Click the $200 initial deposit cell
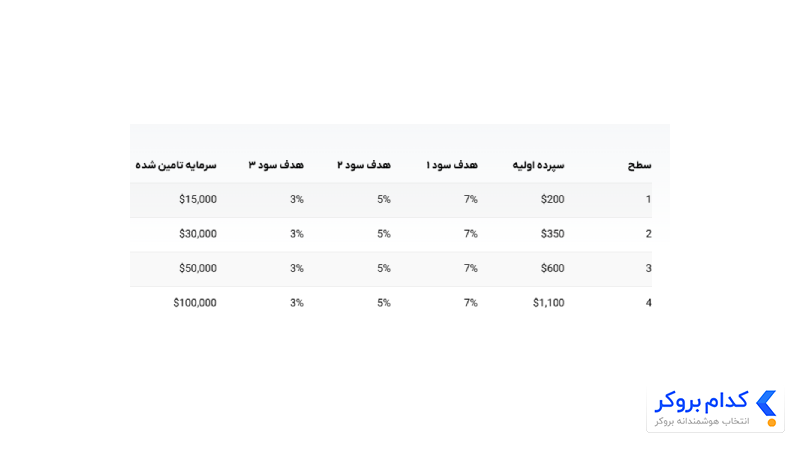The image size is (800, 450). (553, 199)
